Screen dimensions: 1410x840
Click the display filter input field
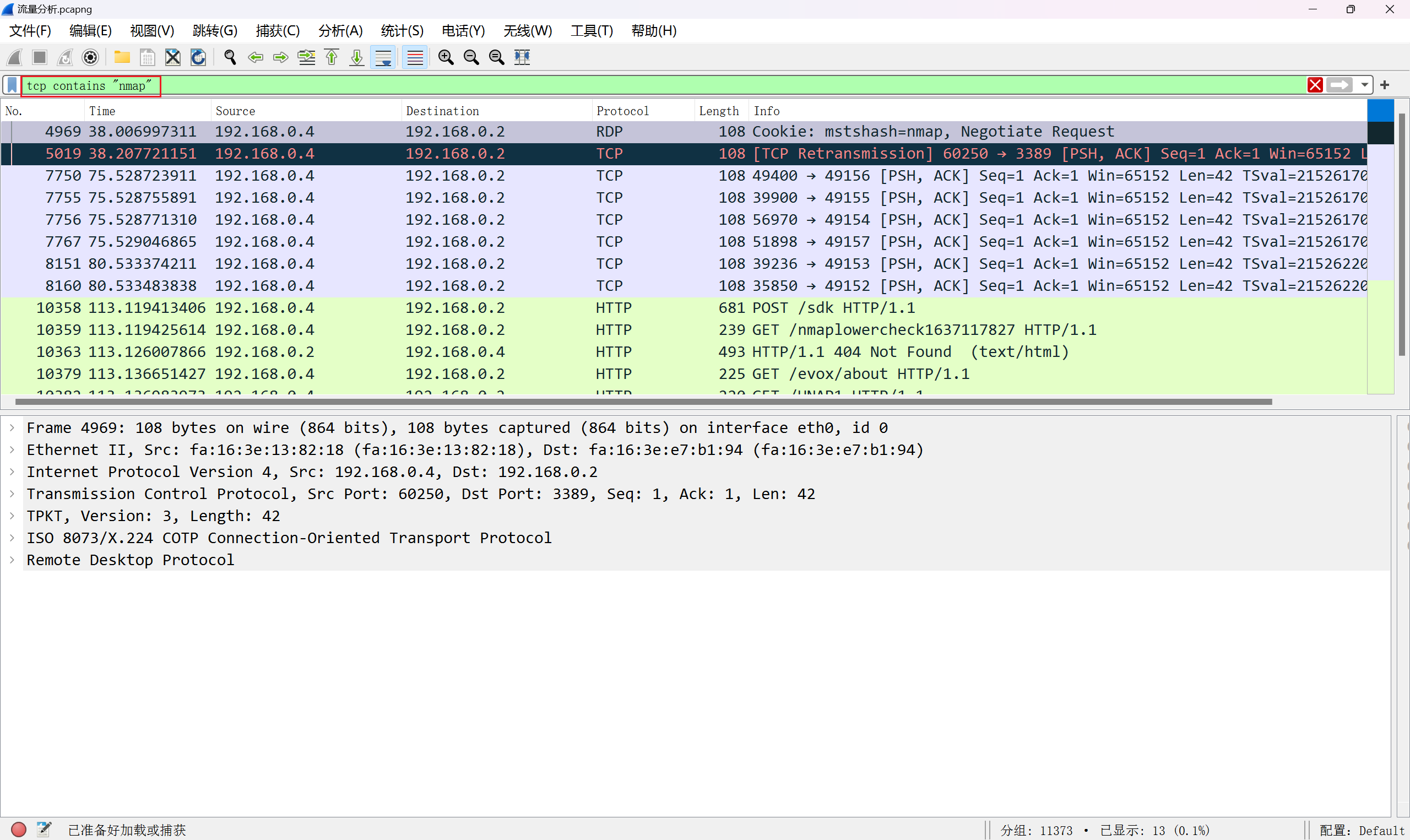click(x=662, y=85)
